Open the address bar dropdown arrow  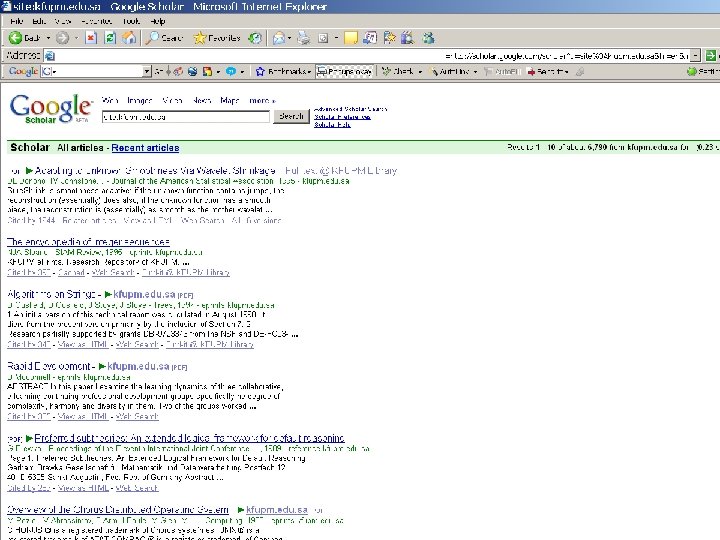tap(696, 56)
